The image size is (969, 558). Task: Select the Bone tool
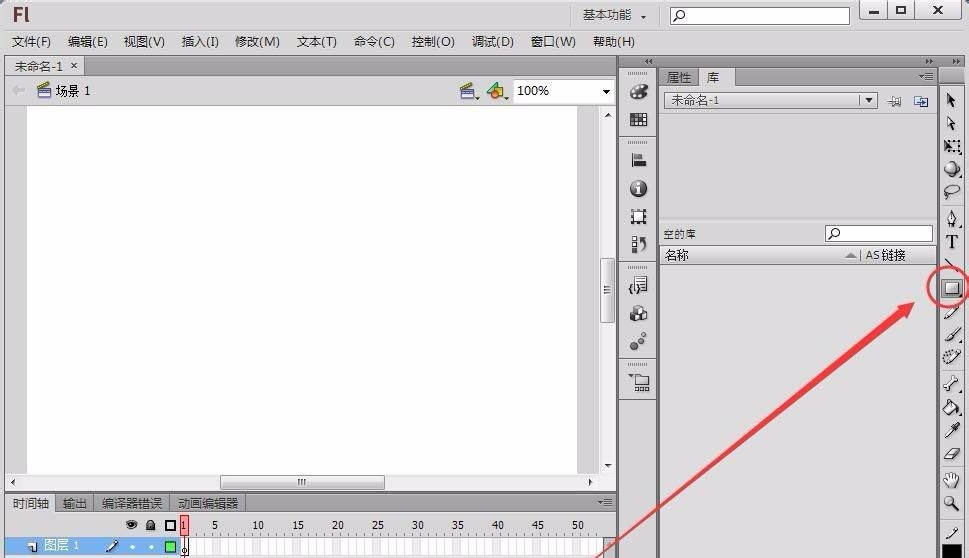tap(952, 384)
